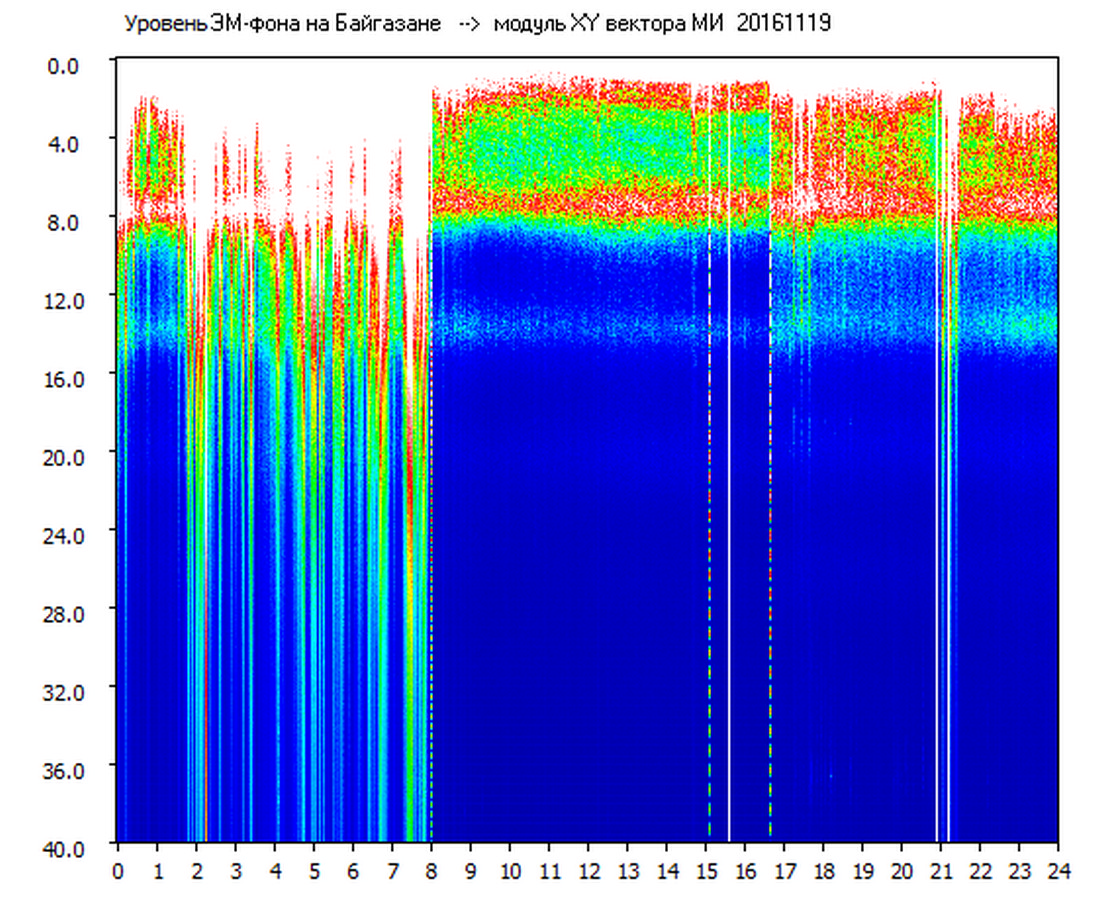
Task: Select the 0 label on the horizontal axis
Action: tap(118, 870)
